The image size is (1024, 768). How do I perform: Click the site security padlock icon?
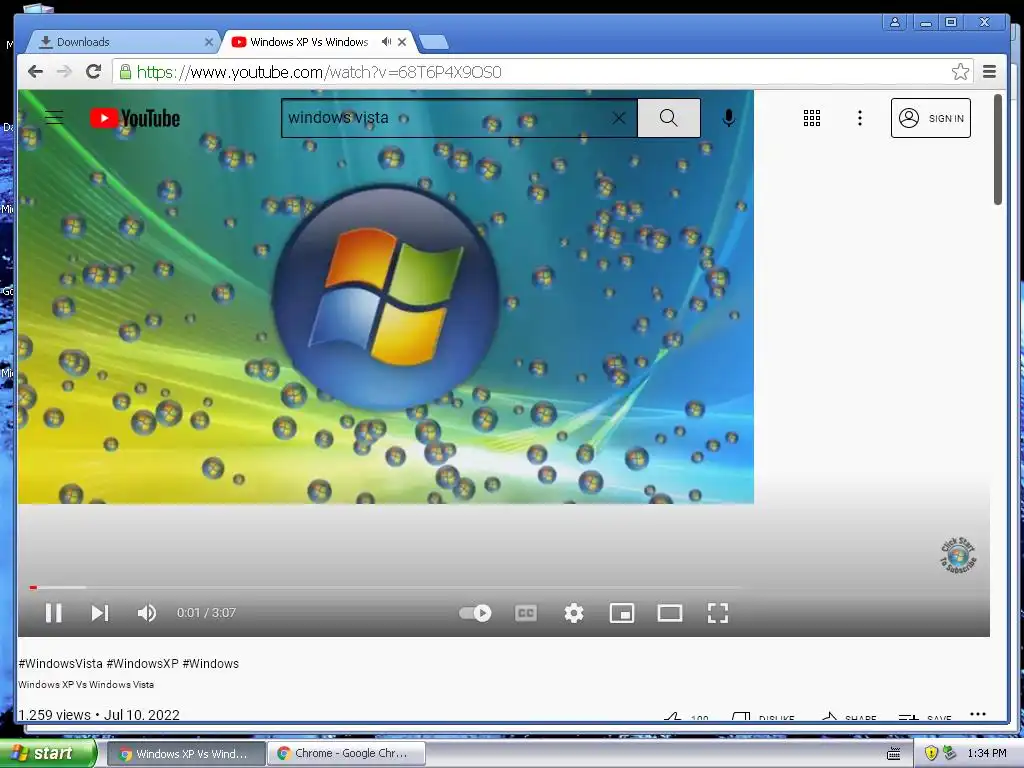[x=125, y=72]
